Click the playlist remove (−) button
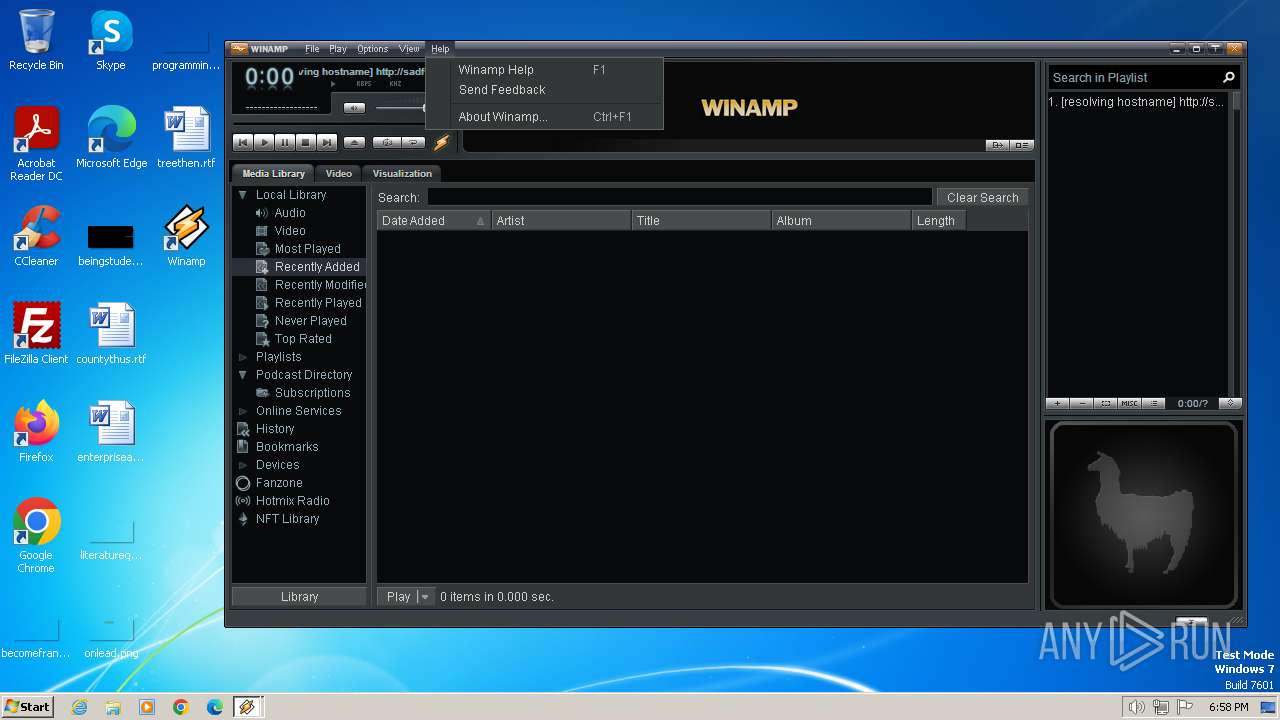The width and height of the screenshot is (1280, 720). click(x=1082, y=404)
